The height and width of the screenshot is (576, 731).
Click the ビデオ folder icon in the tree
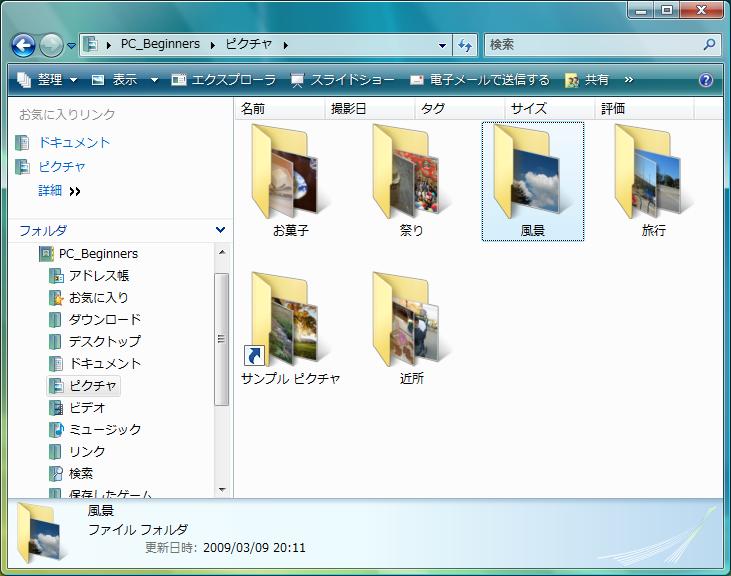point(56,408)
